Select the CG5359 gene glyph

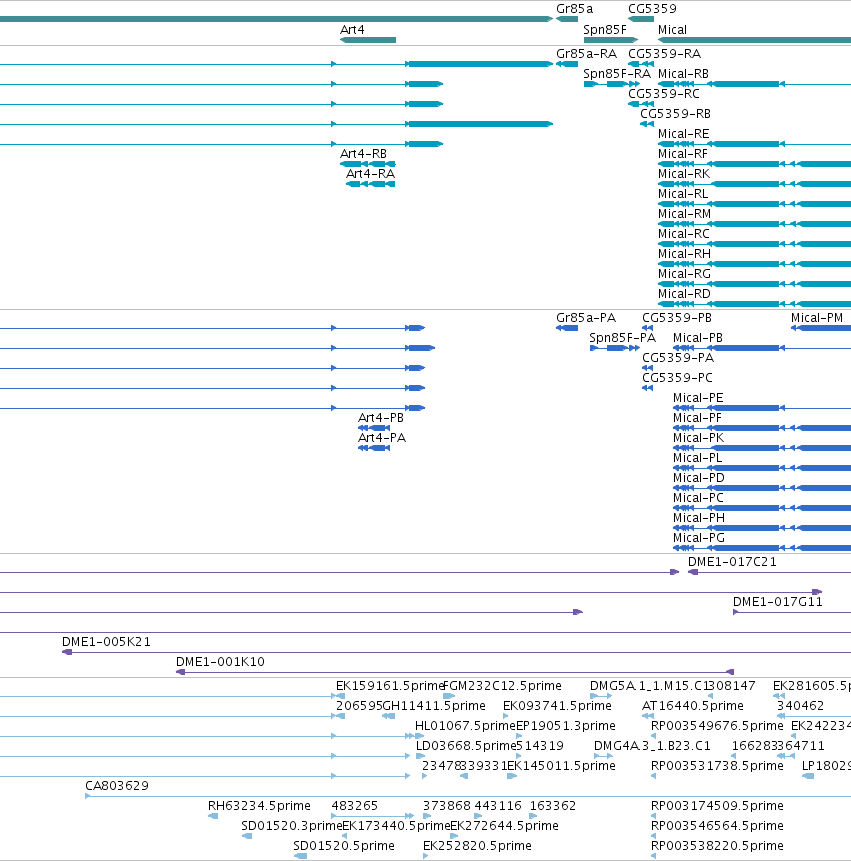641,19
